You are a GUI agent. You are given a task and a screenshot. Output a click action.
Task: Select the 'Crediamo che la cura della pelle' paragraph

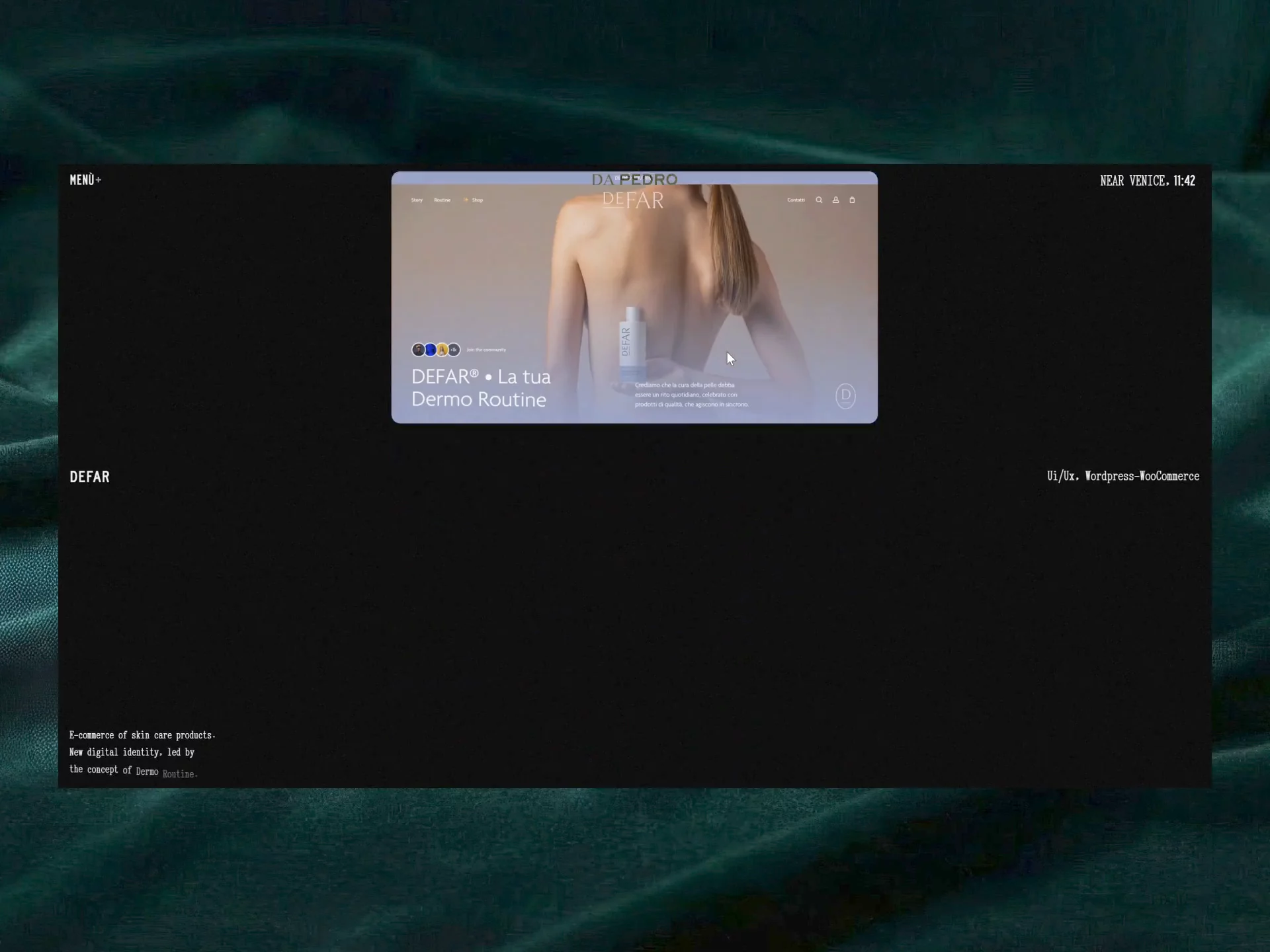(x=692, y=395)
